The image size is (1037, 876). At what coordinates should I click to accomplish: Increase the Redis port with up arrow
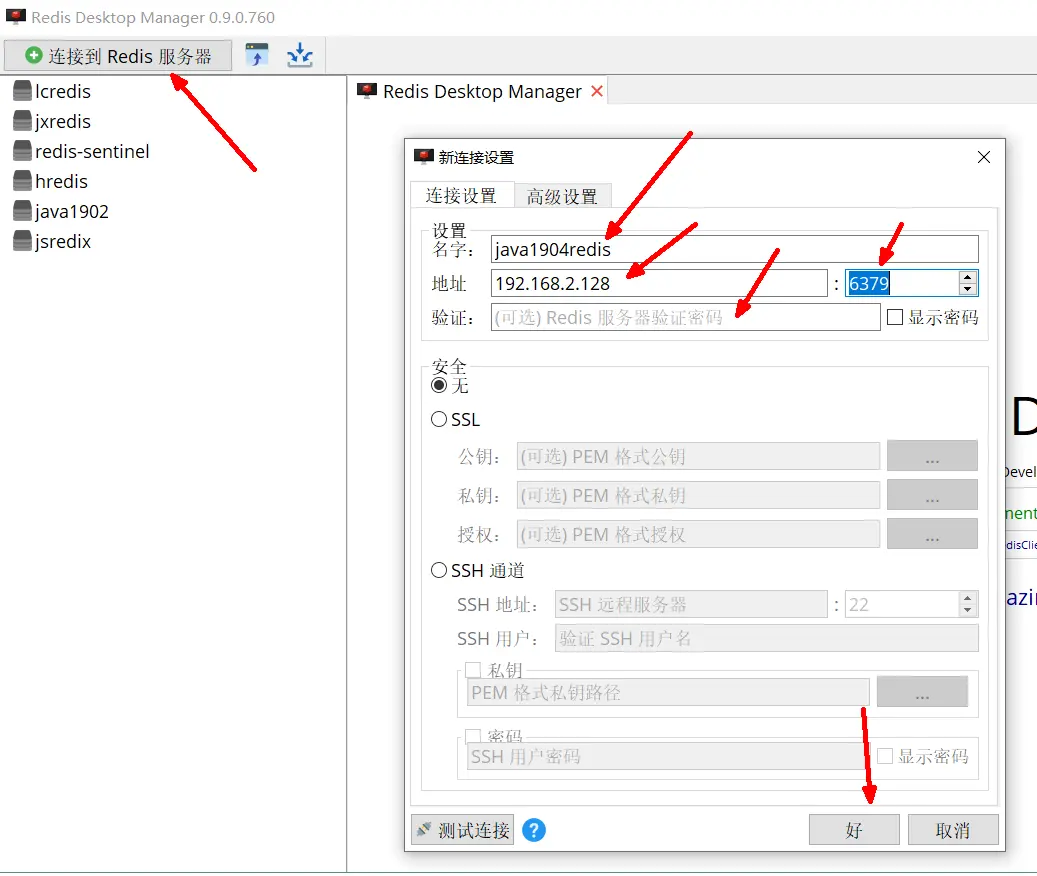point(968,277)
